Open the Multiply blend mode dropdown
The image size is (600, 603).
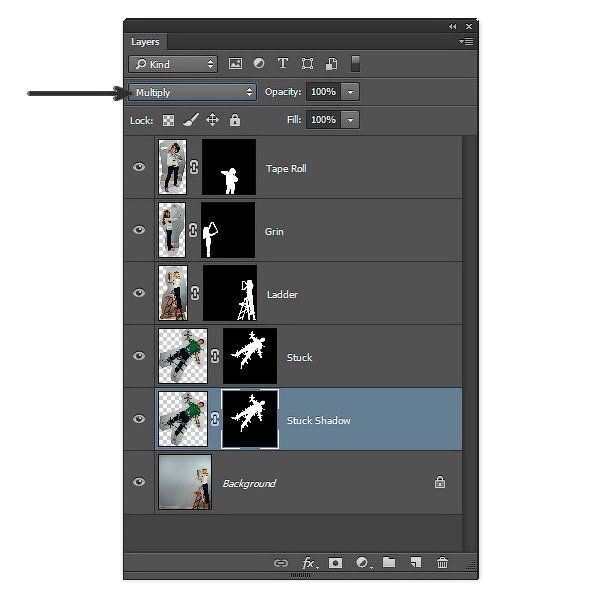[x=192, y=92]
